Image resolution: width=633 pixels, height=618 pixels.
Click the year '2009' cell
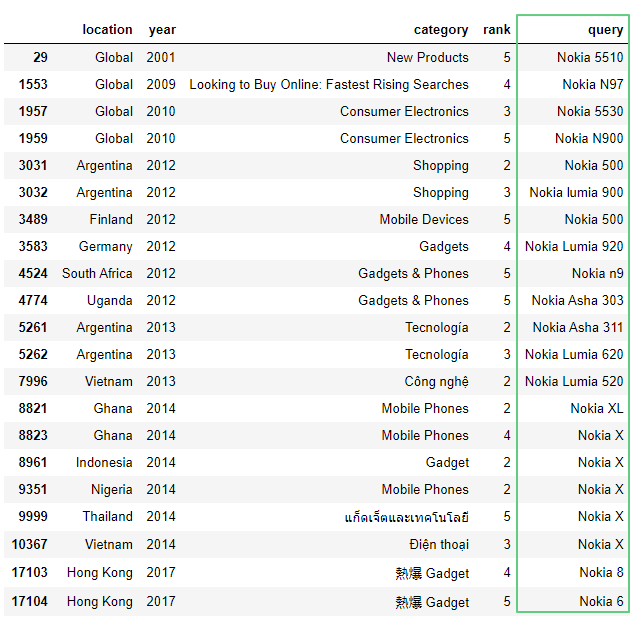click(x=161, y=84)
